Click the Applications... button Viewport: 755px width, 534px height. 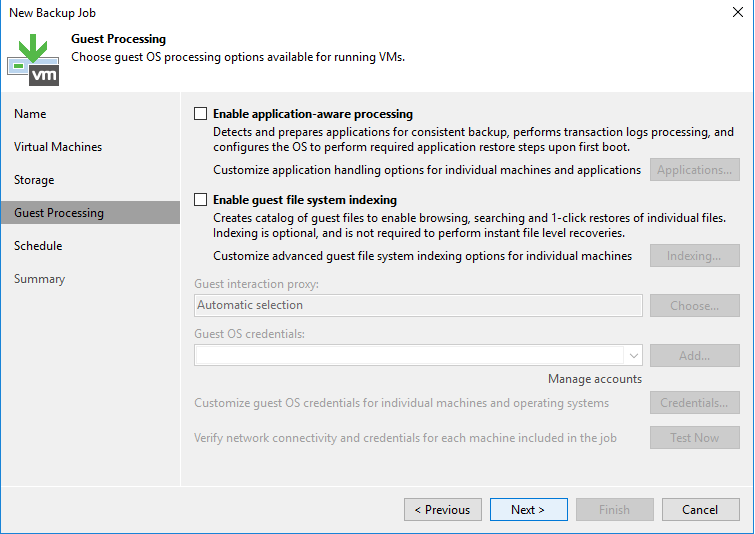[x=694, y=170]
